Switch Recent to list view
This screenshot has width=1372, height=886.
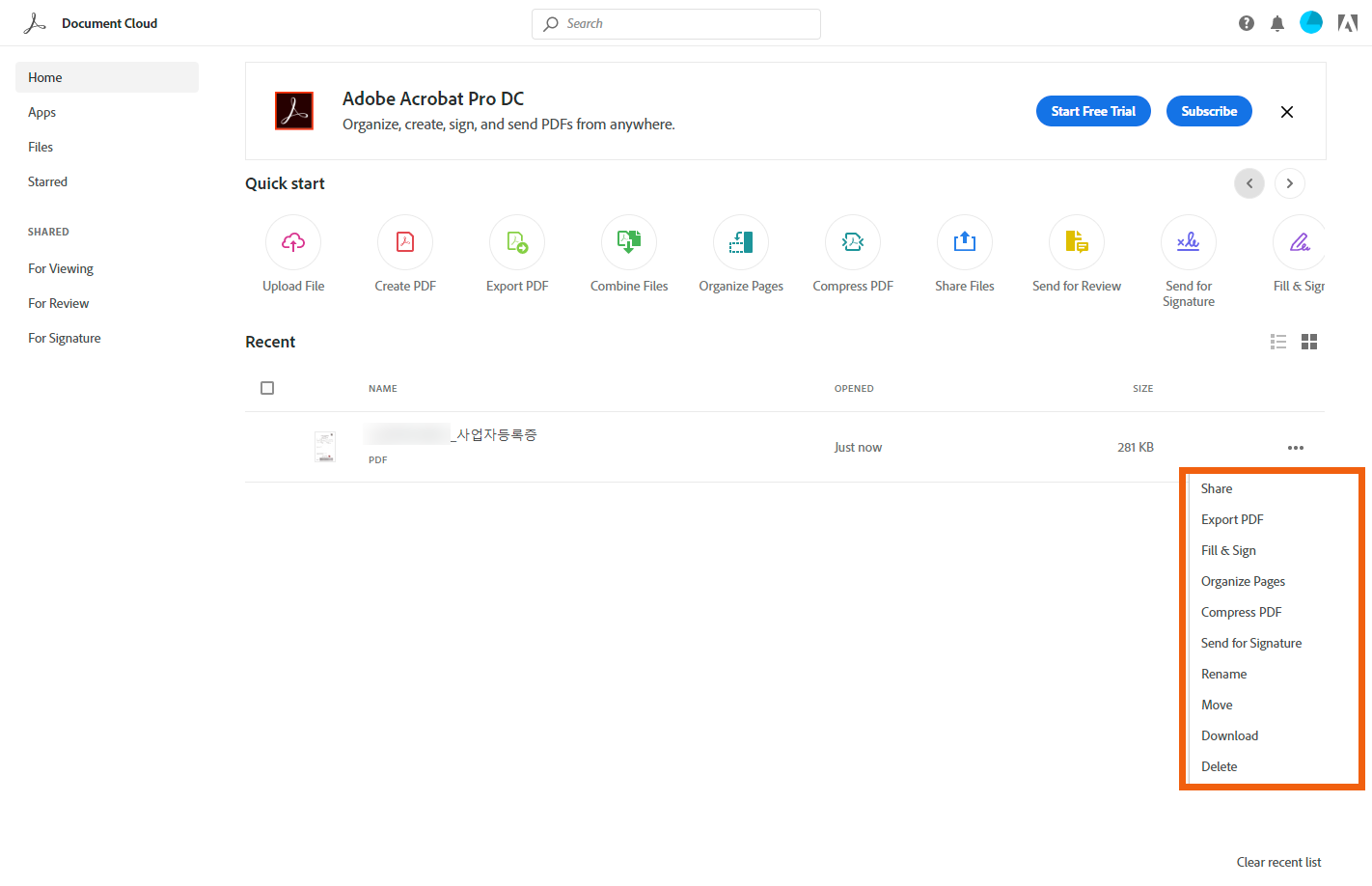click(x=1278, y=342)
